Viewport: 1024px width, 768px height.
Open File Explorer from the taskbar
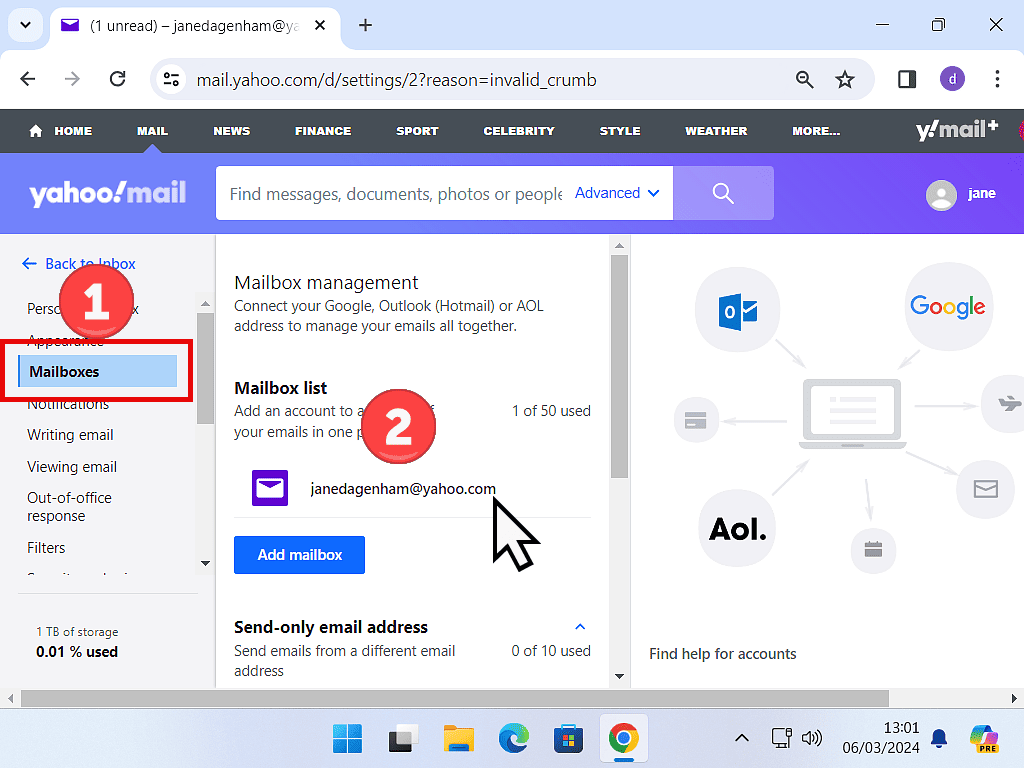click(458, 739)
